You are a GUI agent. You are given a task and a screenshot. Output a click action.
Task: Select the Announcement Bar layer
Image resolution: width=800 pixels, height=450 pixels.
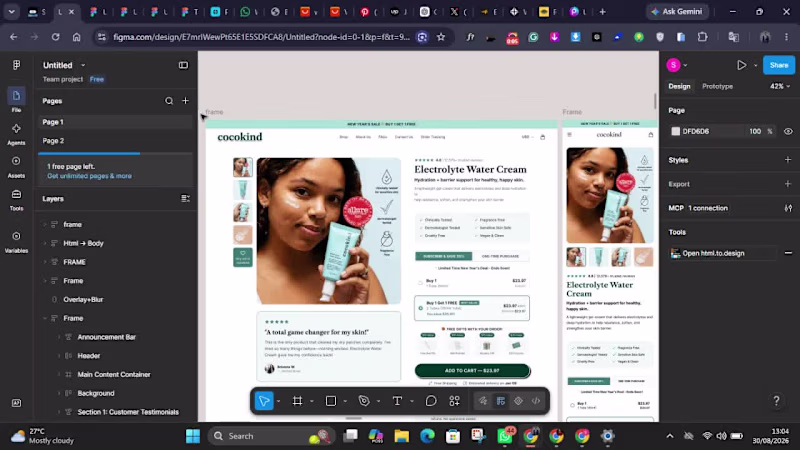(x=107, y=337)
